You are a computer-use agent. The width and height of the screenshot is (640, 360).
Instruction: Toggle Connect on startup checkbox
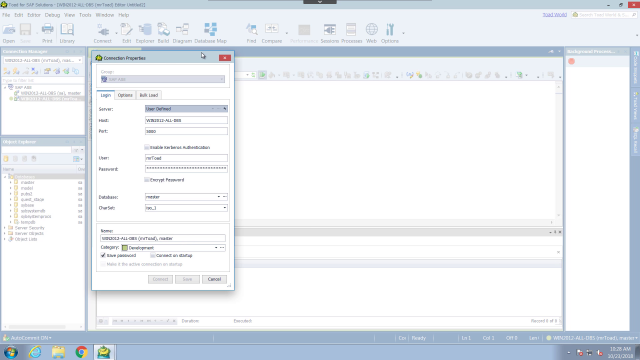coord(153,255)
